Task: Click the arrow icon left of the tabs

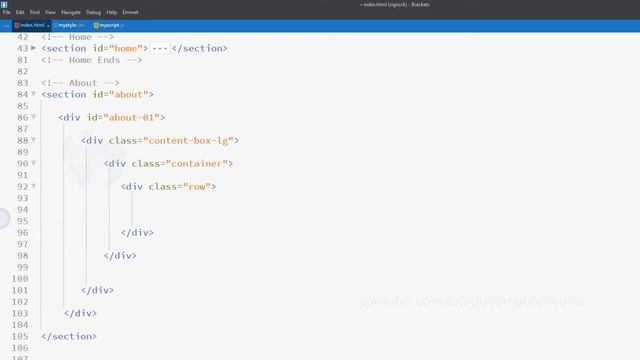Action: tap(6, 25)
